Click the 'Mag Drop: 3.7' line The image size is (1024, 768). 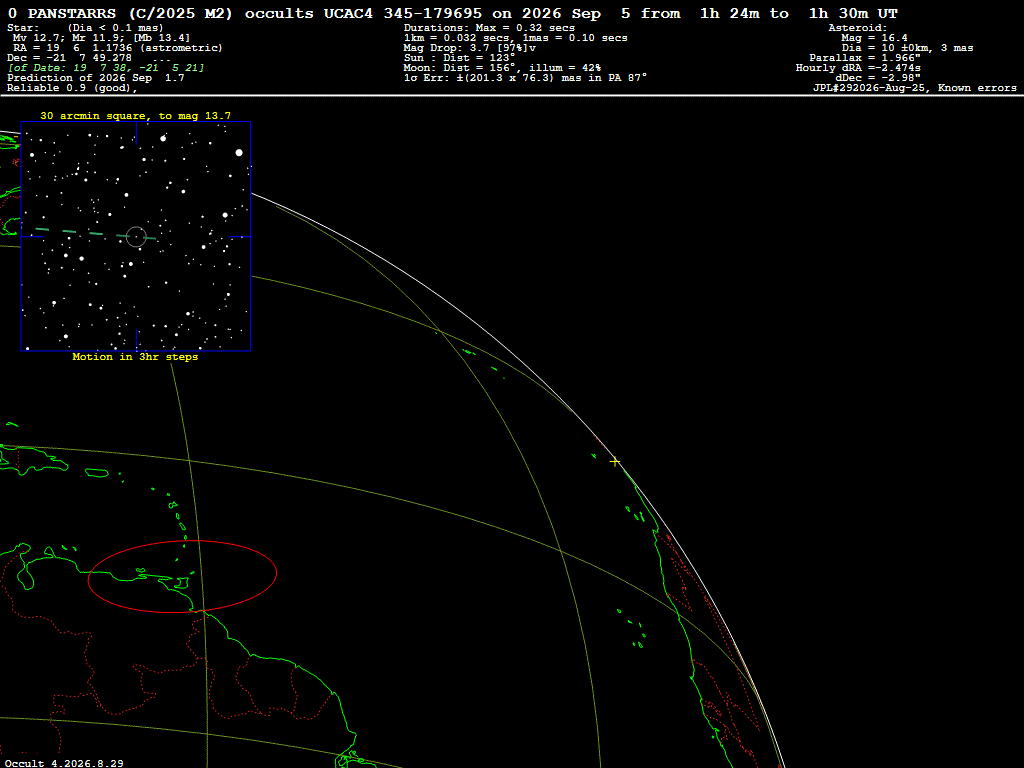pos(470,48)
